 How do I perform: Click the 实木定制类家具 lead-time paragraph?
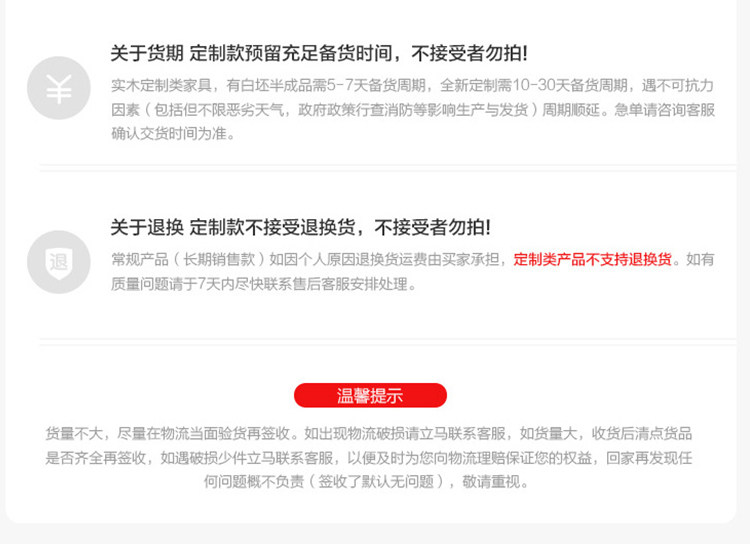click(x=413, y=110)
